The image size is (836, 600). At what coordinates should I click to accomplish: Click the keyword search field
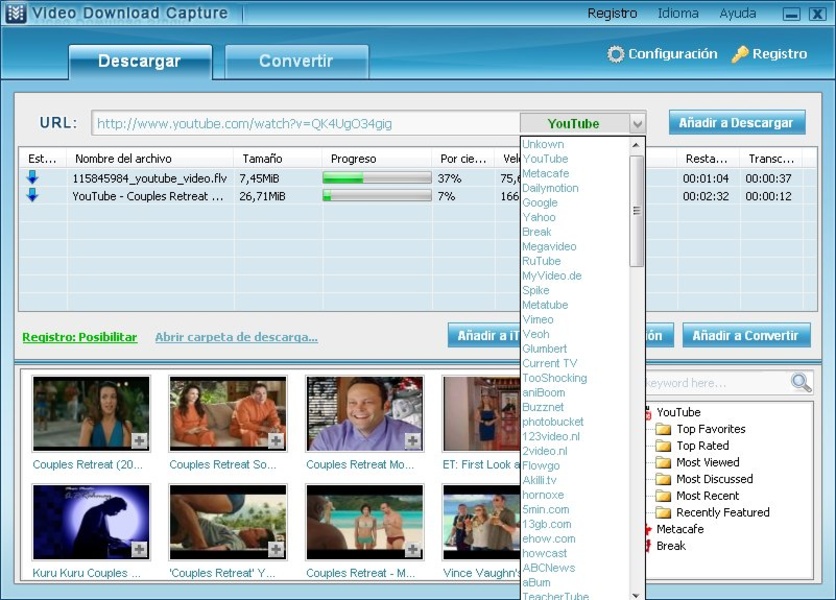point(717,383)
